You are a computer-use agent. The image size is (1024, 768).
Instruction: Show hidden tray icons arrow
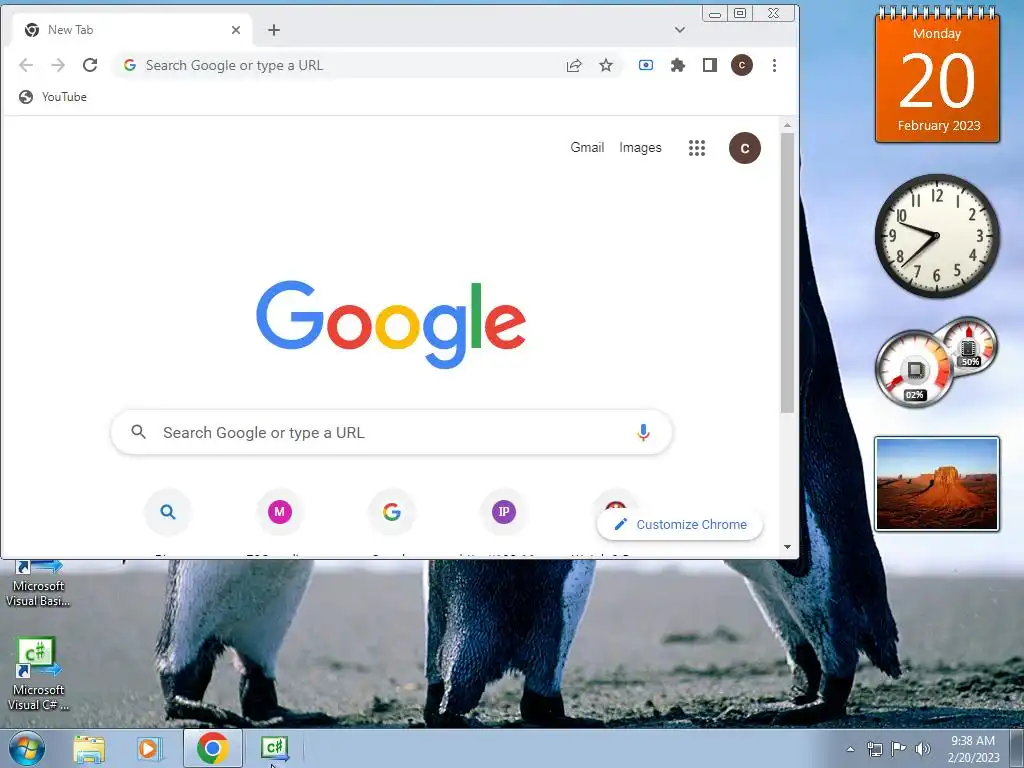[x=850, y=750]
